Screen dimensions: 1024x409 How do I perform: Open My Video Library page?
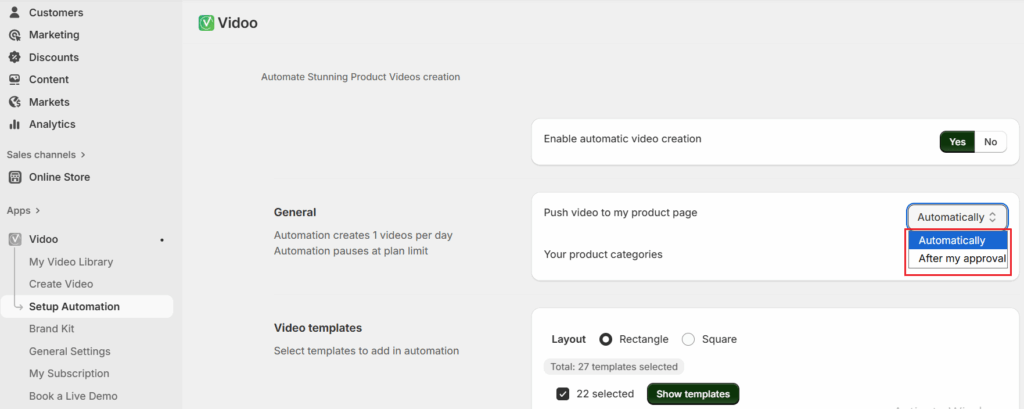coord(71,262)
